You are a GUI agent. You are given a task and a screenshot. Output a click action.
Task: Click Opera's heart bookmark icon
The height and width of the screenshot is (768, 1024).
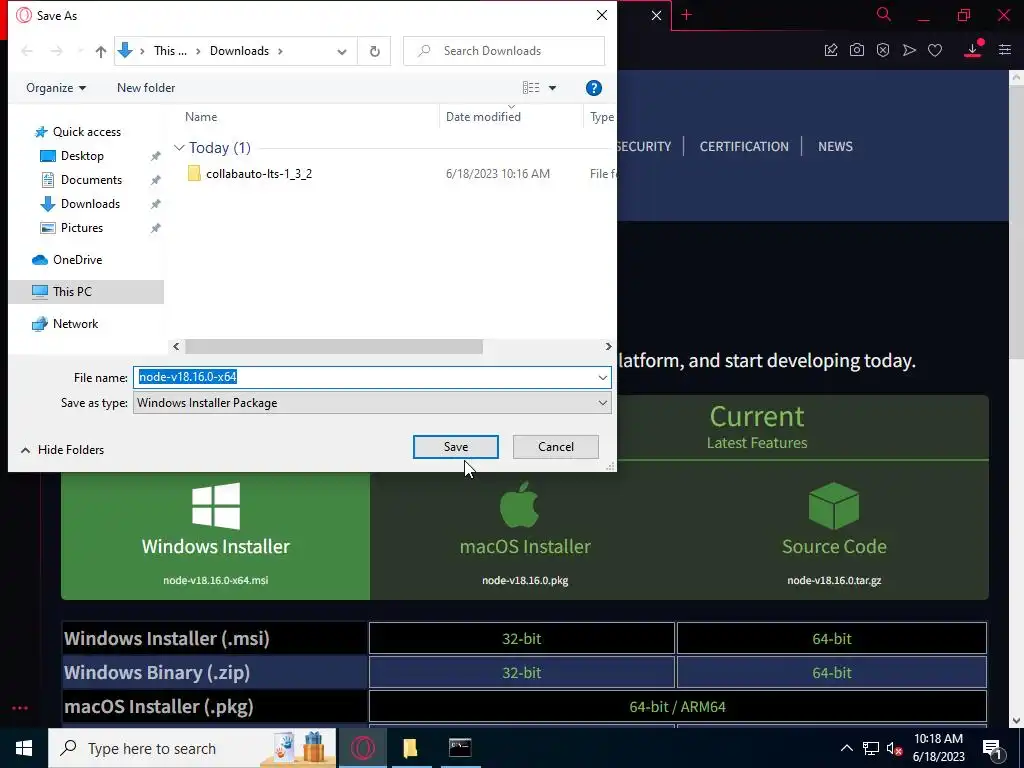(x=935, y=50)
